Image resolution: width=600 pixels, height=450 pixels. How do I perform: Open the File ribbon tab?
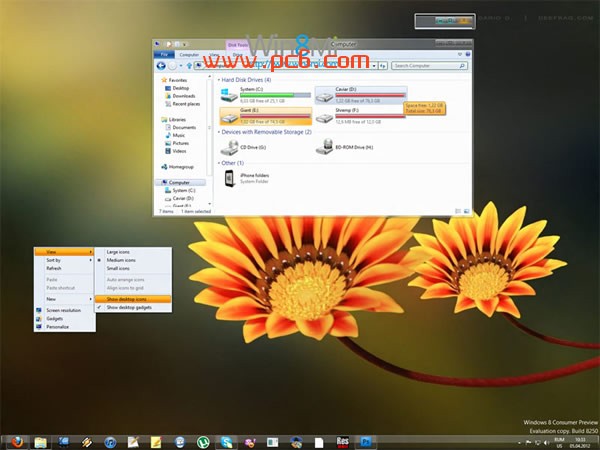[x=164, y=55]
